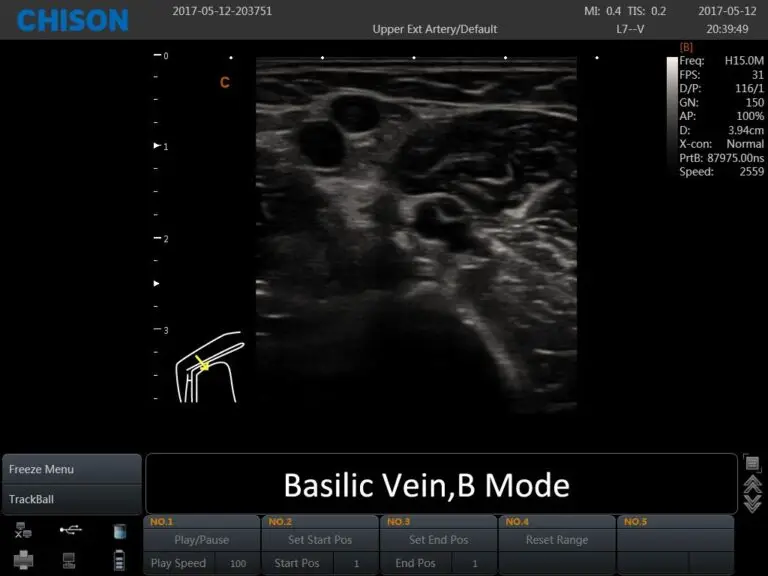The width and height of the screenshot is (768, 576).
Task: Click the Play Speed value 100
Action: pyautogui.click(x=238, y=563)
